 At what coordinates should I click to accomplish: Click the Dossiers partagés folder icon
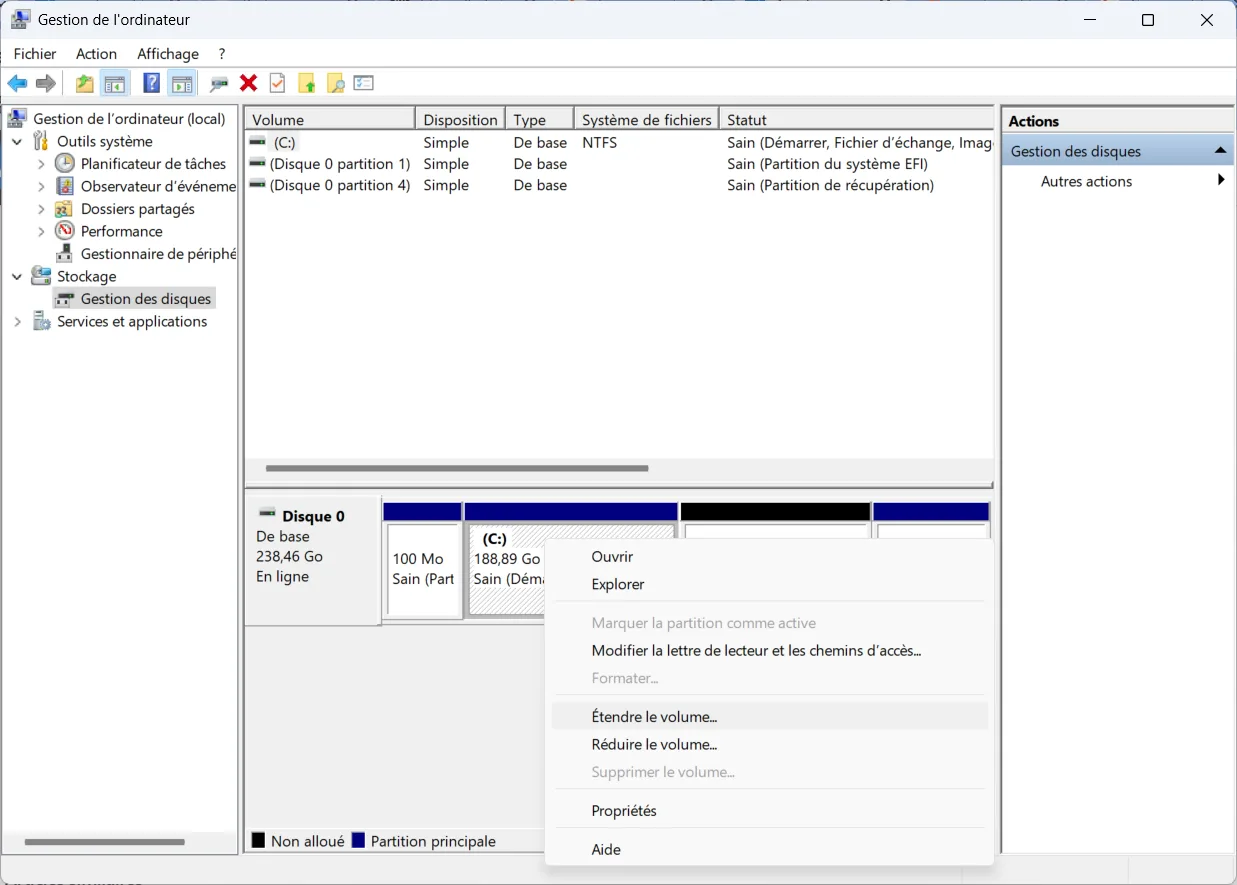click(x=65, y=209)
